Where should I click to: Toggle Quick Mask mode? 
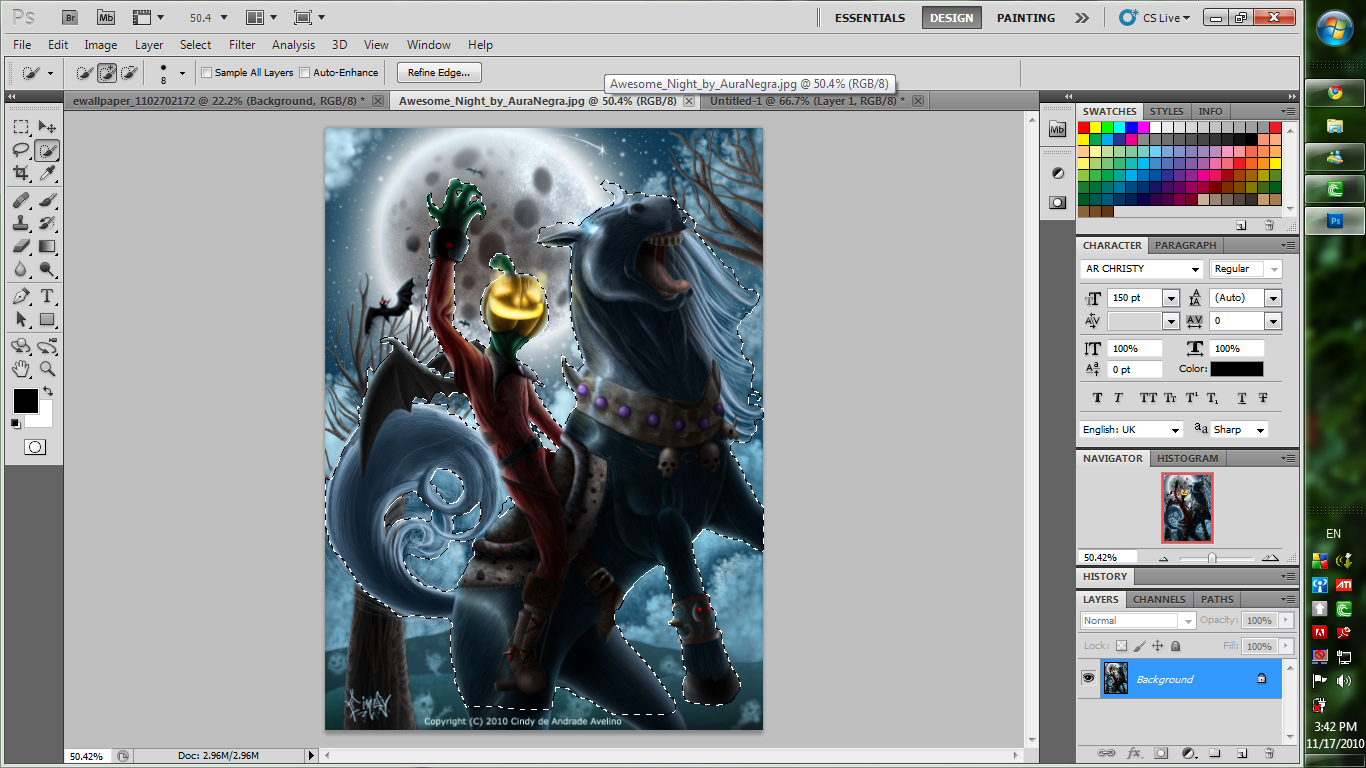click(35, 447)
